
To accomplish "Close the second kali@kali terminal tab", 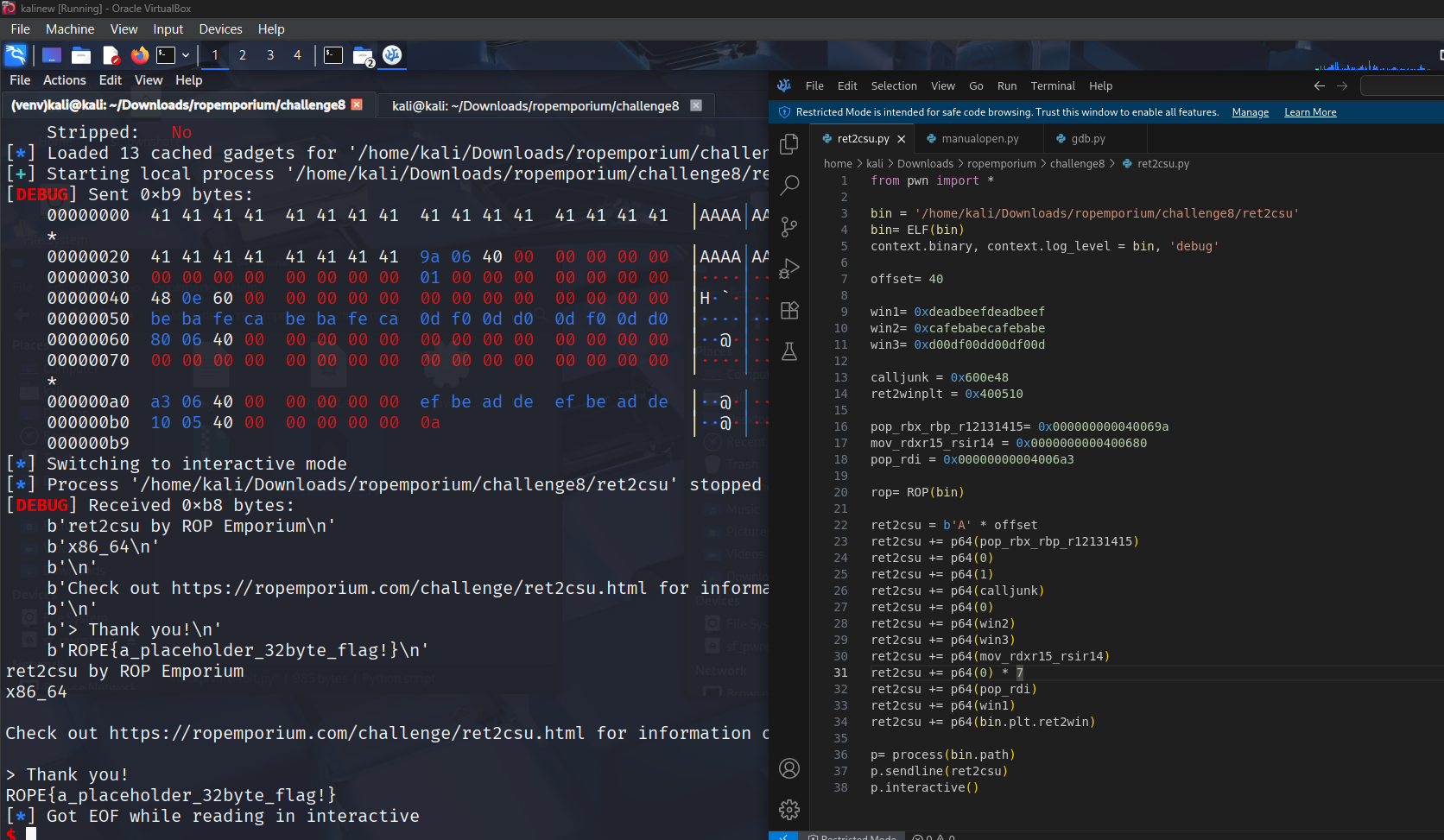I will (x=696, y=105).
